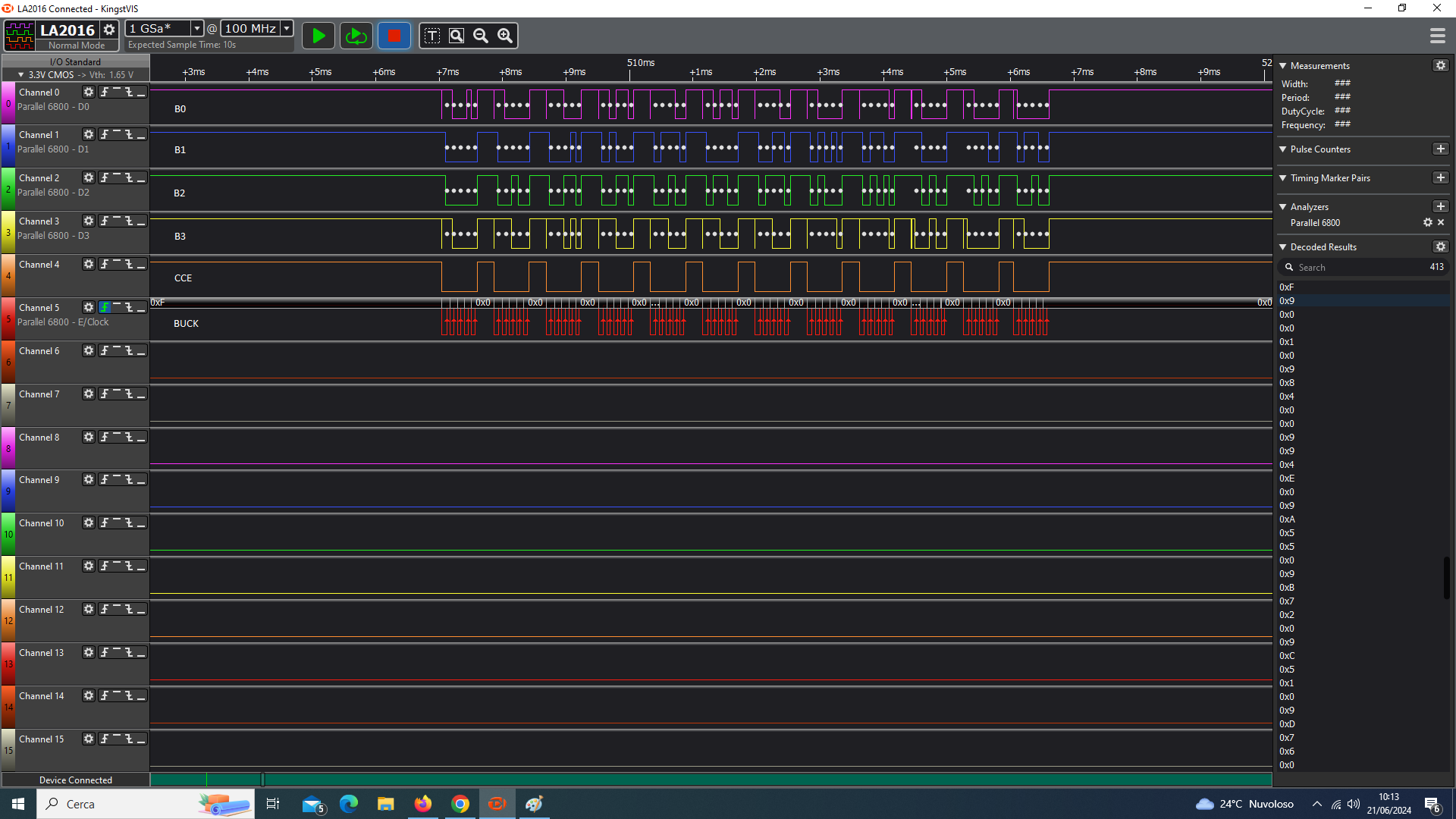Open Channel 12 settings gear
Screen dimensions: 1456x819
[x=89, y=609]
